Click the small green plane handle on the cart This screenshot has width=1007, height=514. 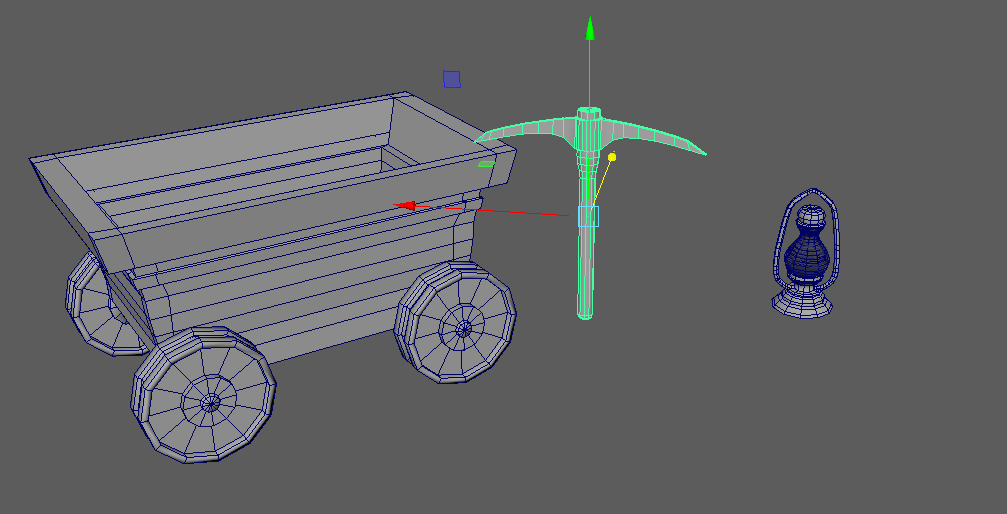coord(486,164)
